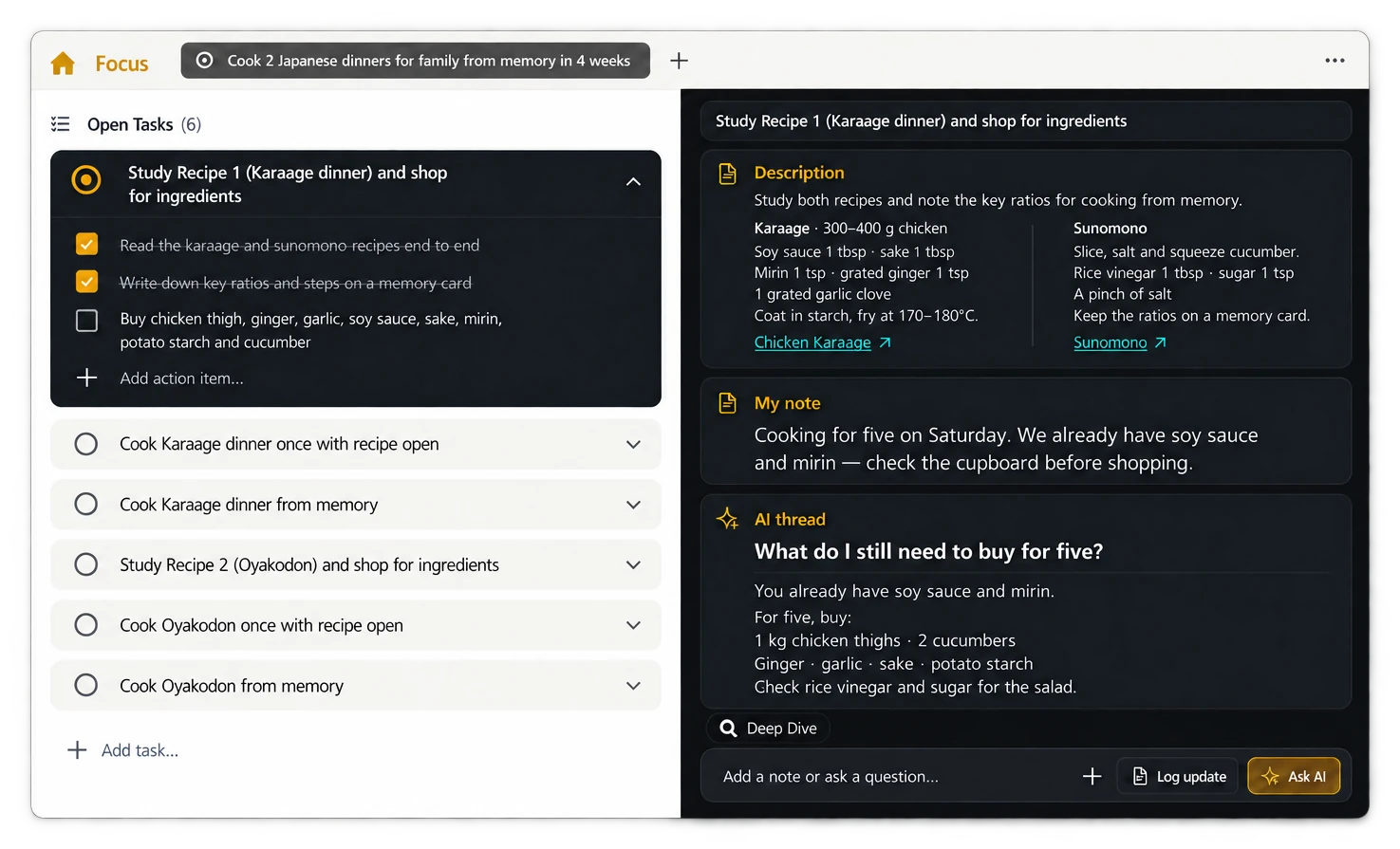Open Chicken Karaage external link arrow

885,342
